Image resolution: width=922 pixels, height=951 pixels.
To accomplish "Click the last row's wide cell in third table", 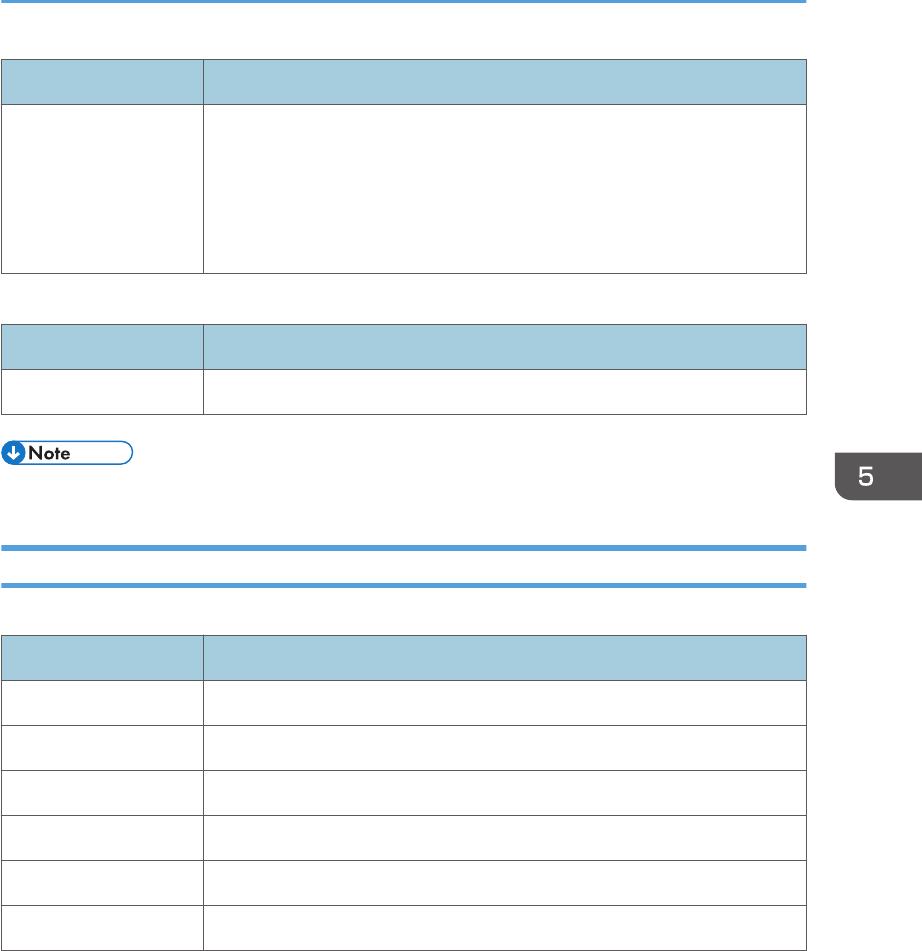I will click(505, 928).
